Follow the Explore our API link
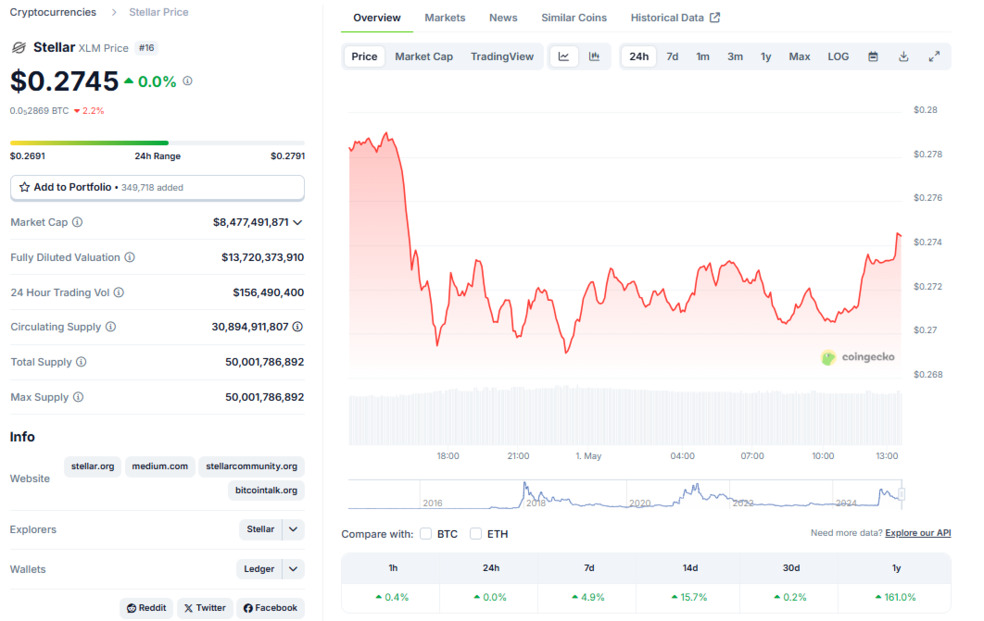 pyautogui.click(x=918, y=533)
